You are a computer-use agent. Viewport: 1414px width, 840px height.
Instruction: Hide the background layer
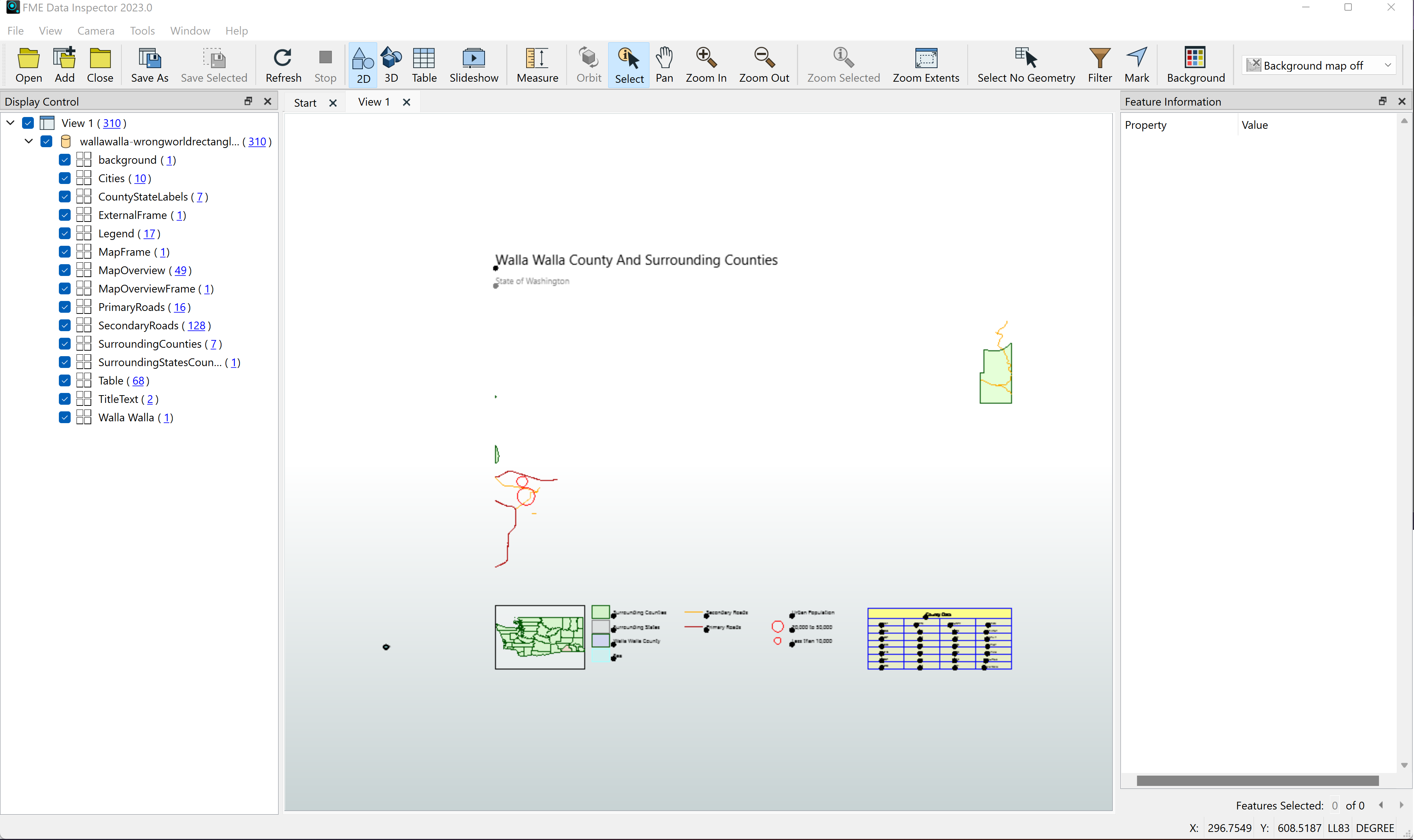click(64, 160)
